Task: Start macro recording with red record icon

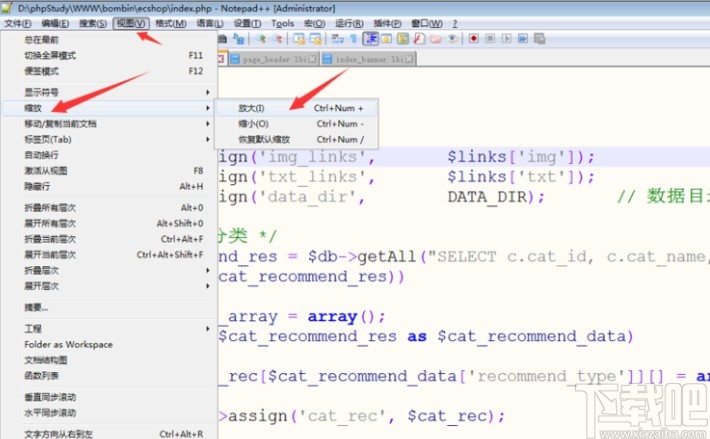Action: (x=474, y=38)
